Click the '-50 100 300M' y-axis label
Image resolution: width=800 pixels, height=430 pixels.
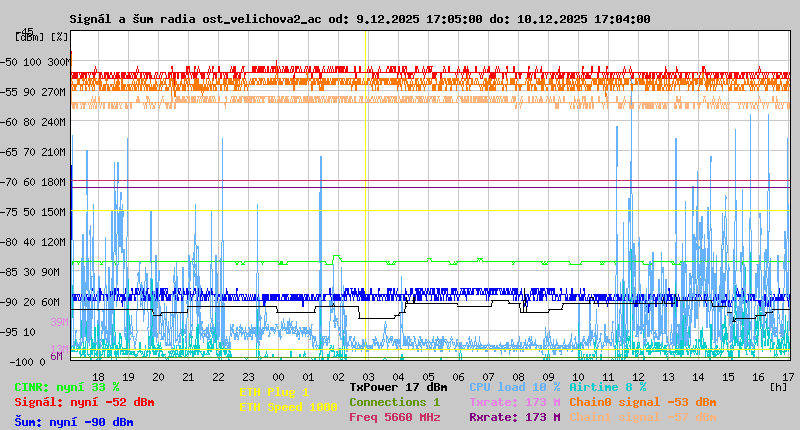click(34, 62)
